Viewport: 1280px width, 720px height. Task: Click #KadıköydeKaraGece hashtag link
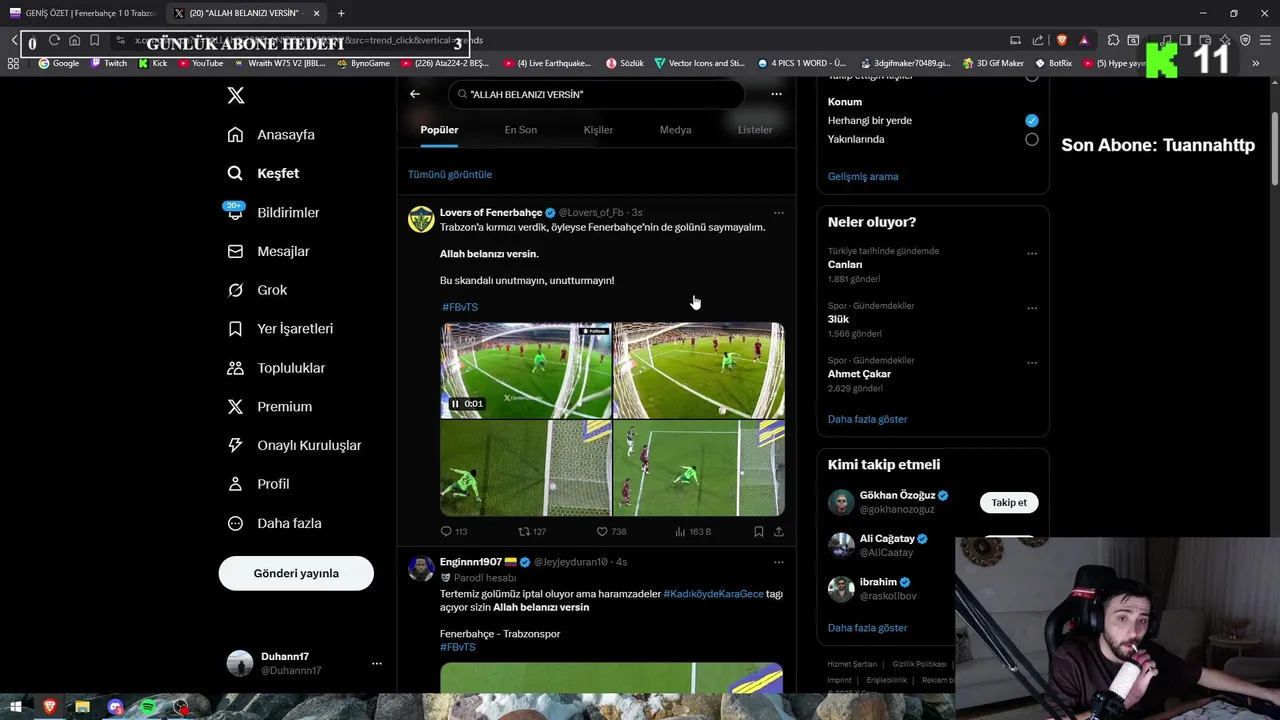(x=713, y=594)
